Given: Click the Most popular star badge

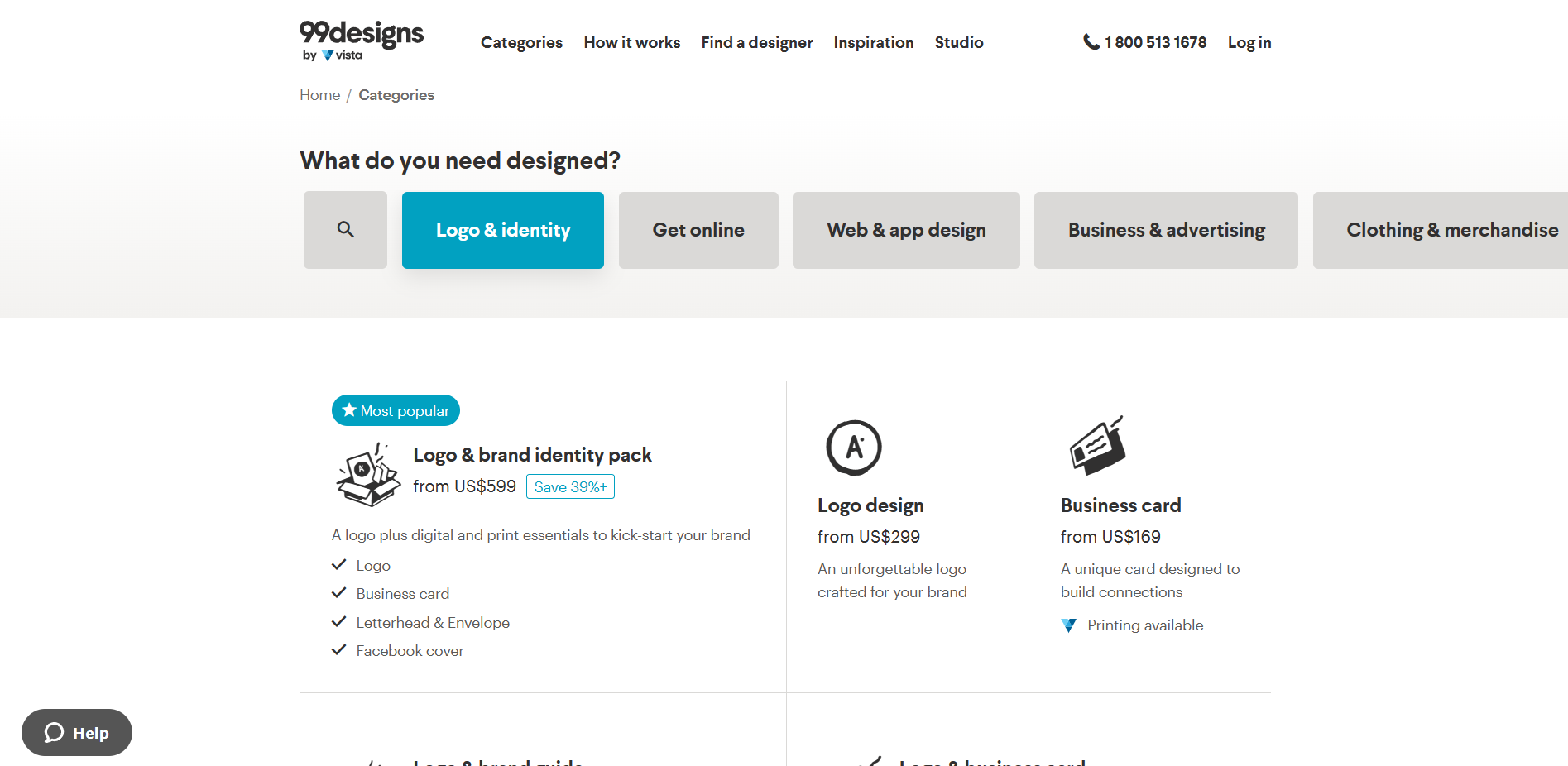Looking at the screenshot, I should (396, 410).
